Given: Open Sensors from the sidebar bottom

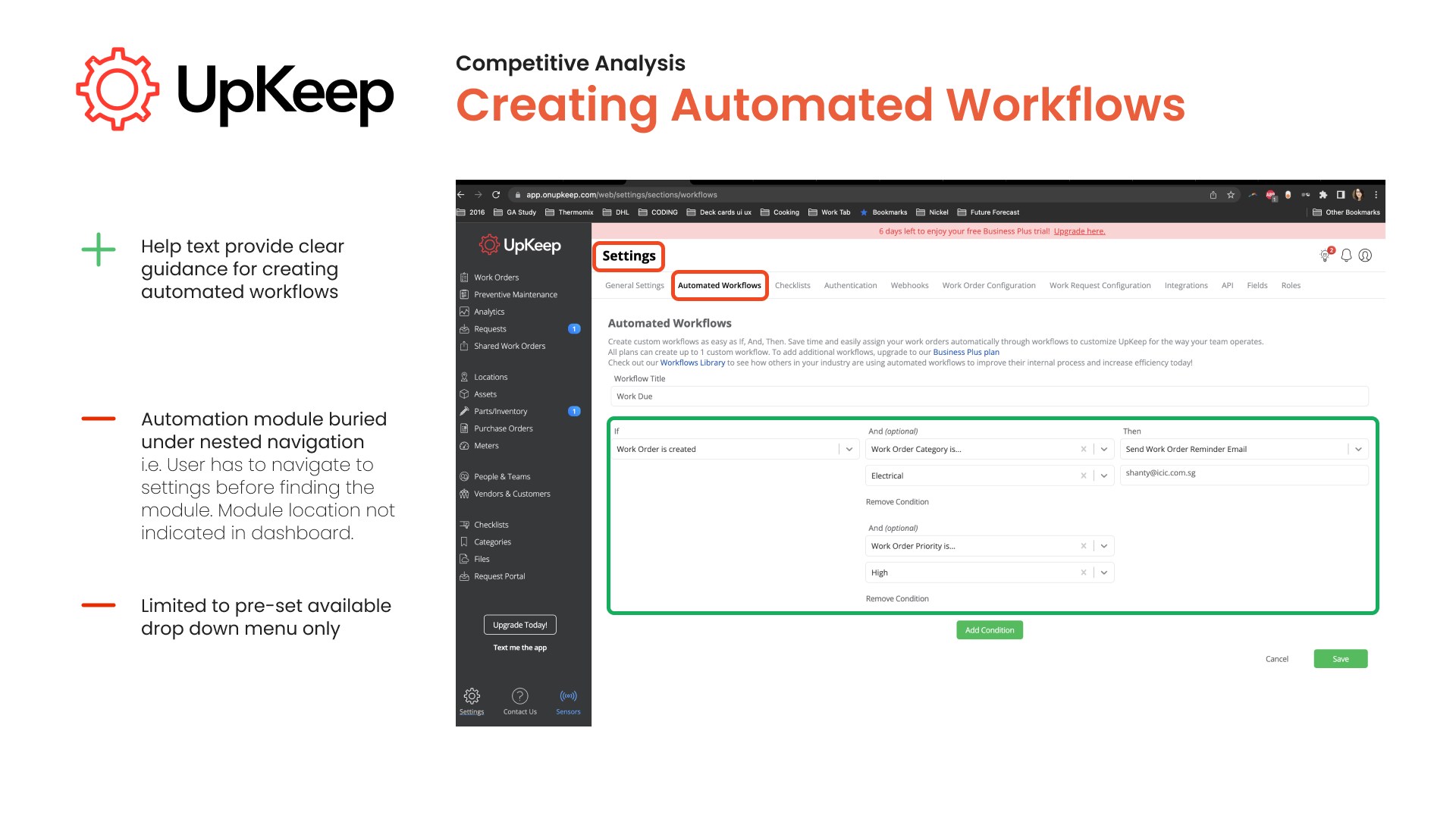Looking at the screenshot, I should tap(568, 701).
